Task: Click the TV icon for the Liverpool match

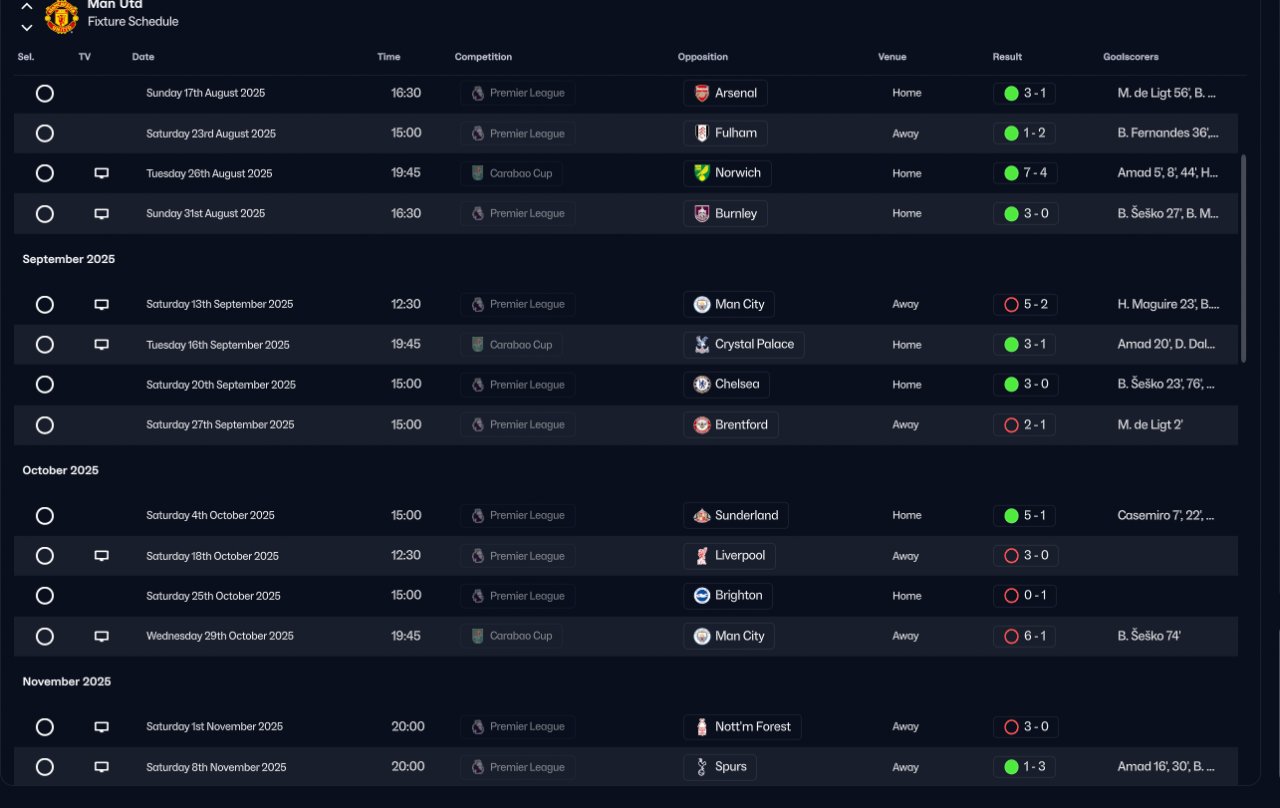Action: (101, 555)
